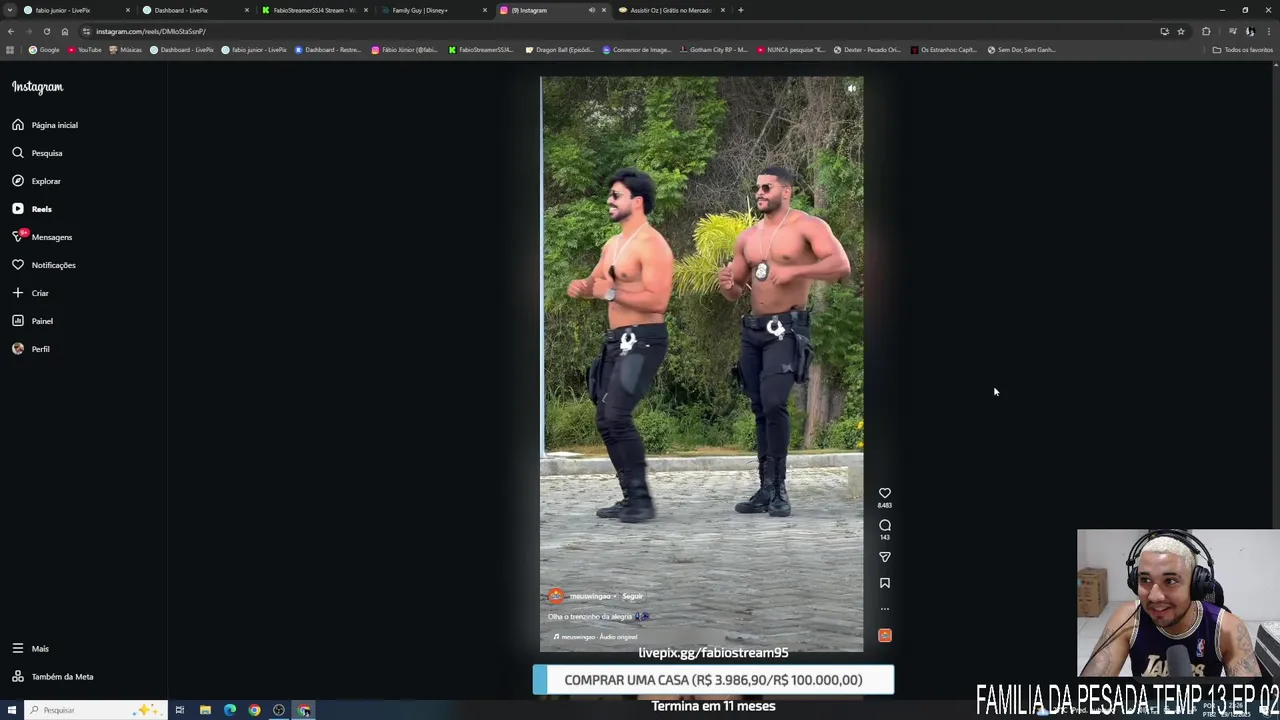1280x720 pixels.
Task: Open YouTube bookmark
Action: click(x=84, y=49)
